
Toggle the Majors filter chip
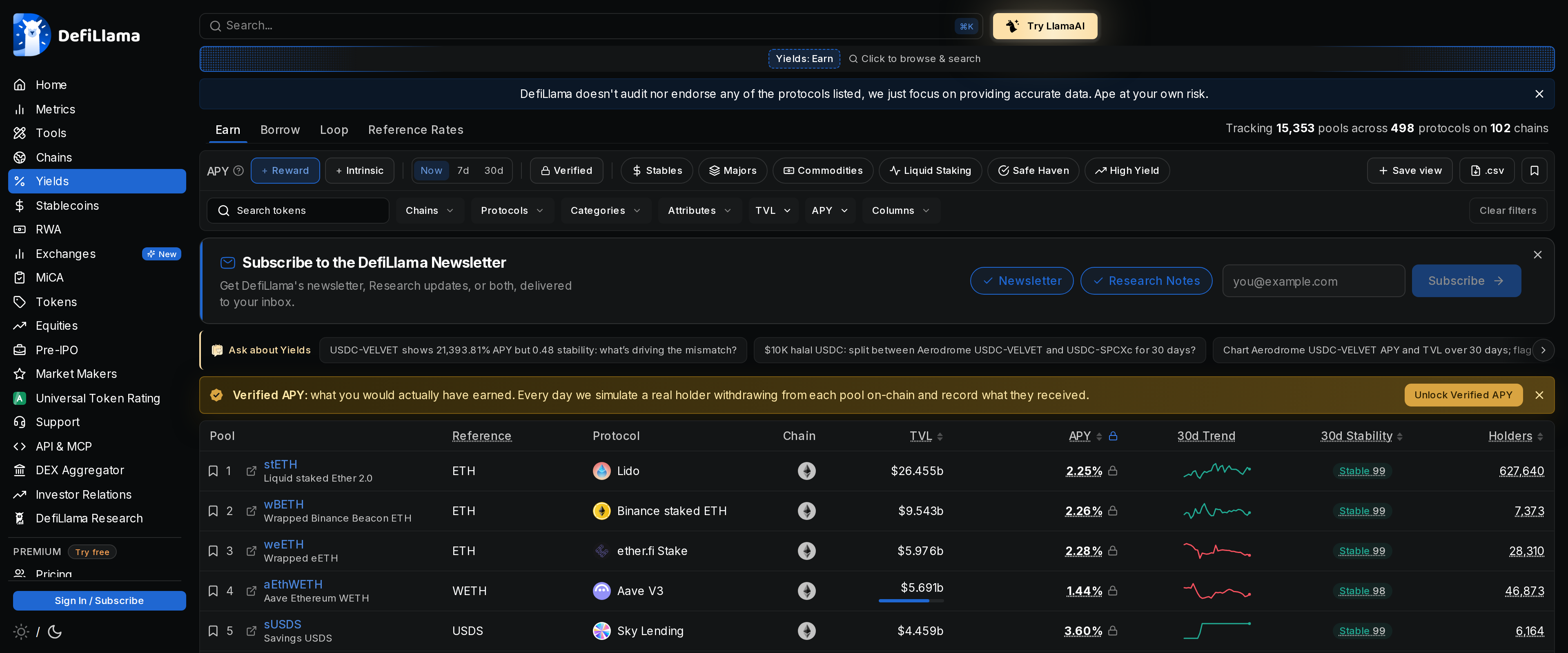click(732, 171)
